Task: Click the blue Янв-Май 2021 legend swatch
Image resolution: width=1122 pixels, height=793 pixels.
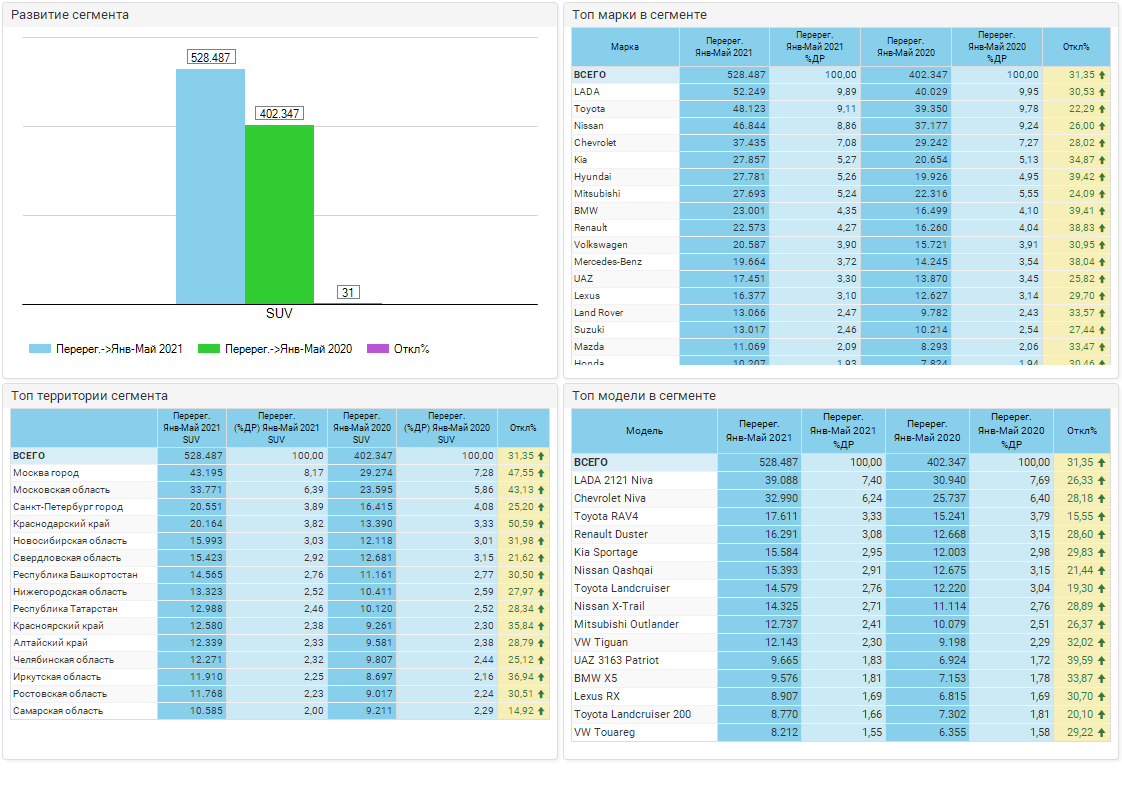Action: click(40, 349)
